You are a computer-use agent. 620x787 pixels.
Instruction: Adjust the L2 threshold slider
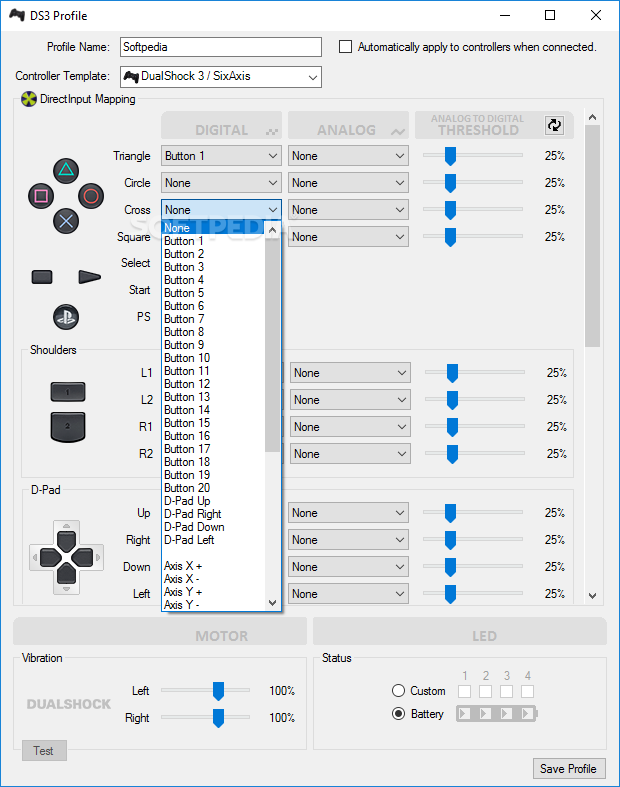click(x=452, y=400)
